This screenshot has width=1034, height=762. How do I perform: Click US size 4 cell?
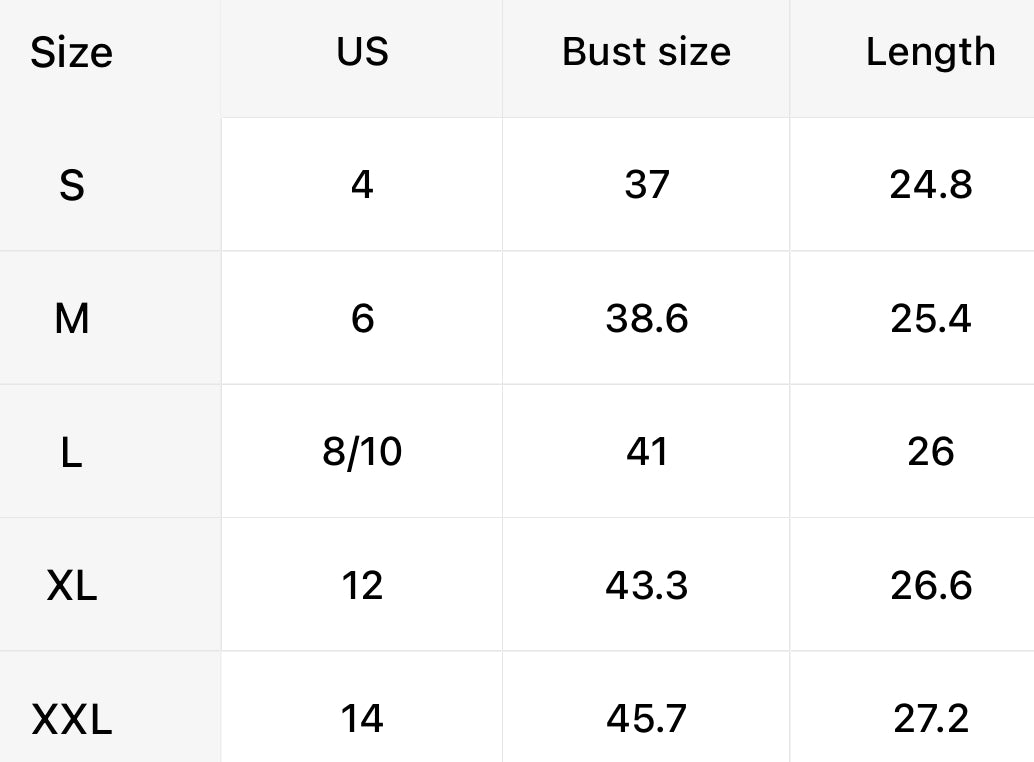click(362, 185)
